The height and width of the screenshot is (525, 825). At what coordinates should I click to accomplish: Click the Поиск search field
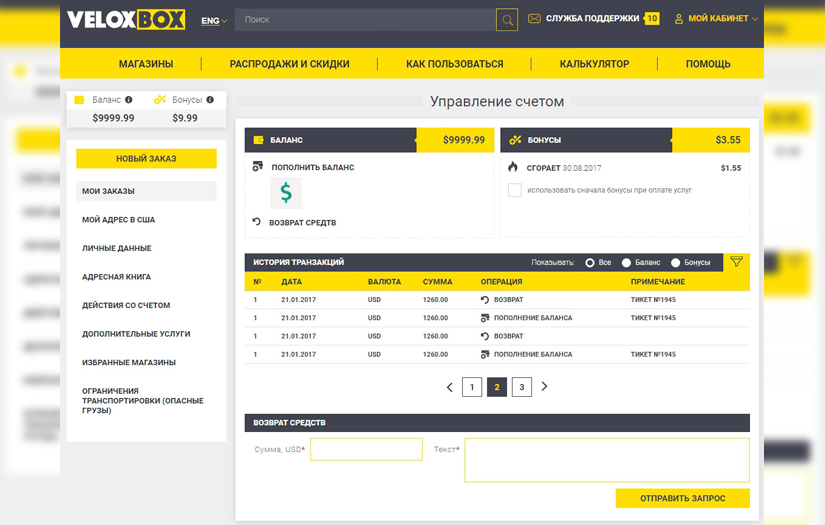(x=365, y=19)
